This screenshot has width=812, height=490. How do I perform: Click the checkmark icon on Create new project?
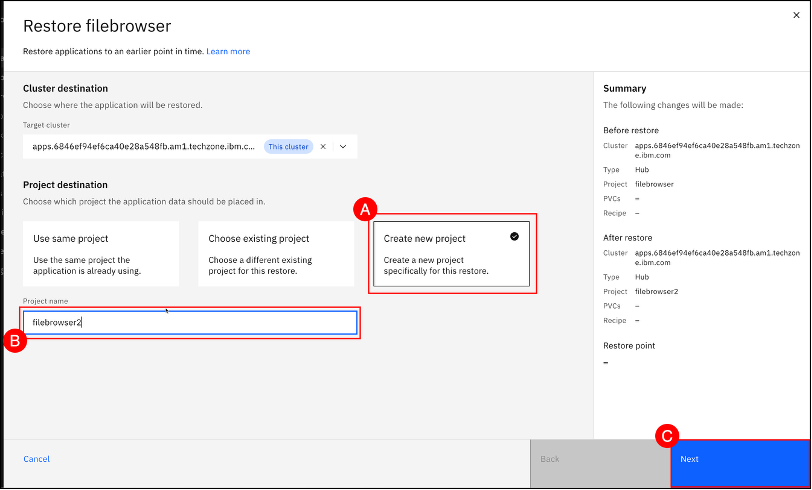pos(514,237)
